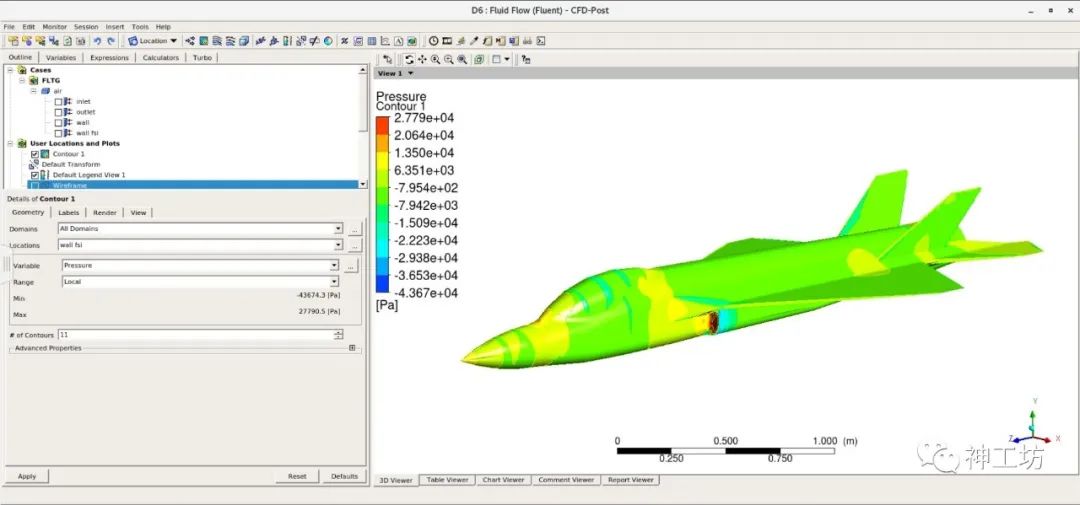Open the Variable dropdown arrow
Screen dimensions: 1080x505
click(x=334, y=265)
